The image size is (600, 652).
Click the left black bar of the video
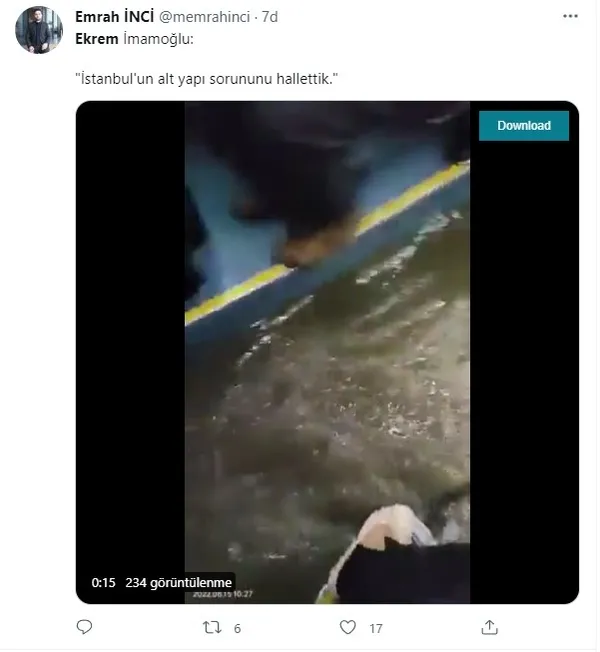pyautogui.click(x=131, y=352)
